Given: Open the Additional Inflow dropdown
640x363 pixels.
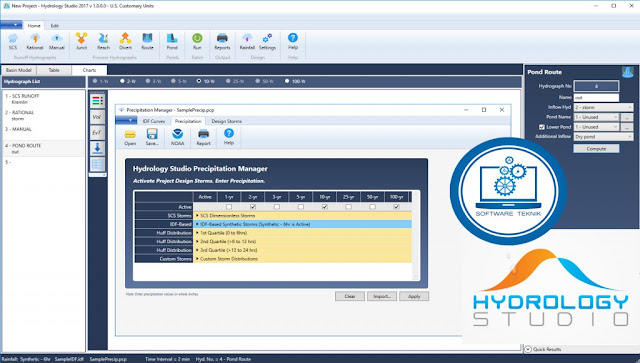Looking at the screenshot, I should [x=604, y=137].
